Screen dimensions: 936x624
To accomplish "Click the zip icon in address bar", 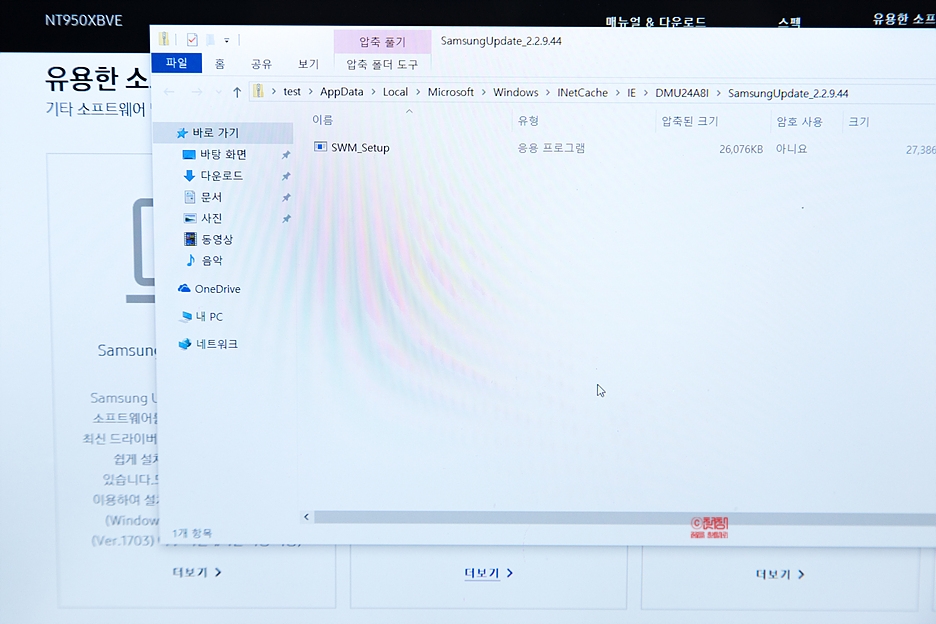I will point(258,91).
